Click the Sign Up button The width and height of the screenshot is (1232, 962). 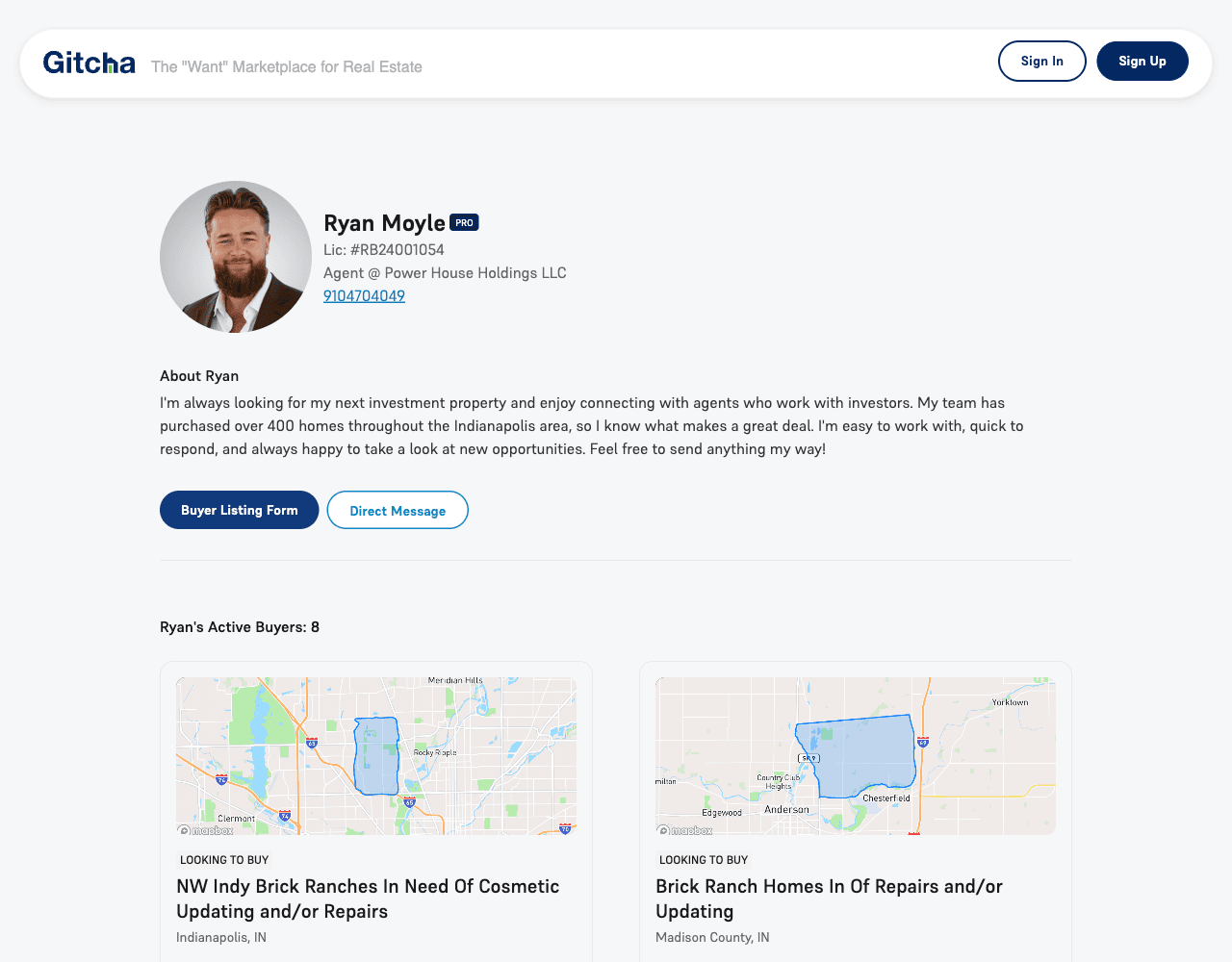pyautogui.click(x=1142, y=62)
